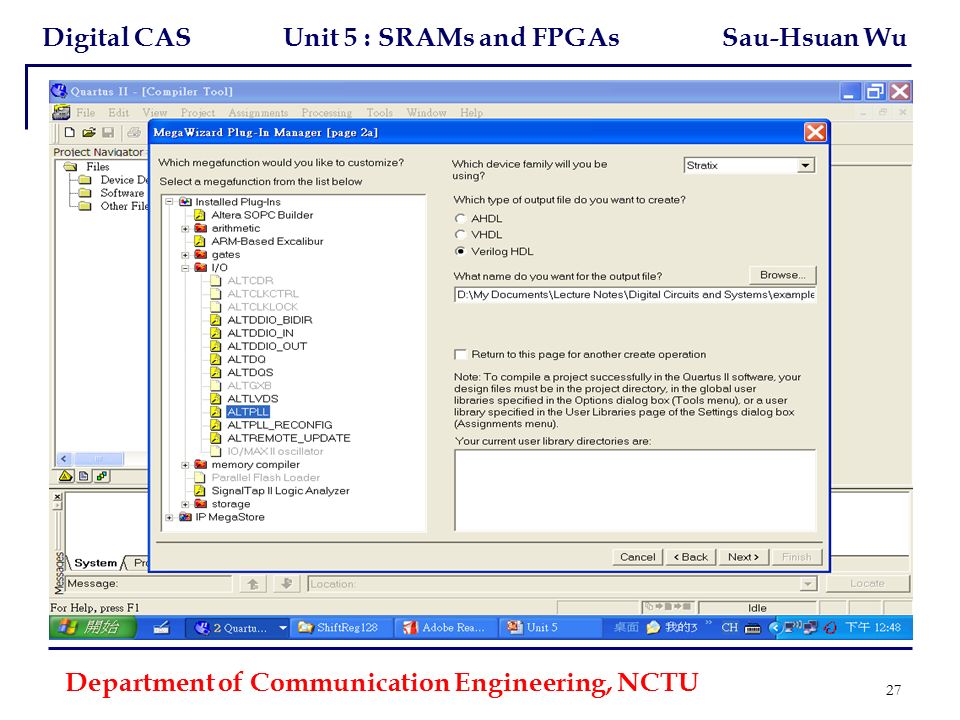Switch to the System messages tab
The image size is (960, 720).
click(x=95, y=563)
